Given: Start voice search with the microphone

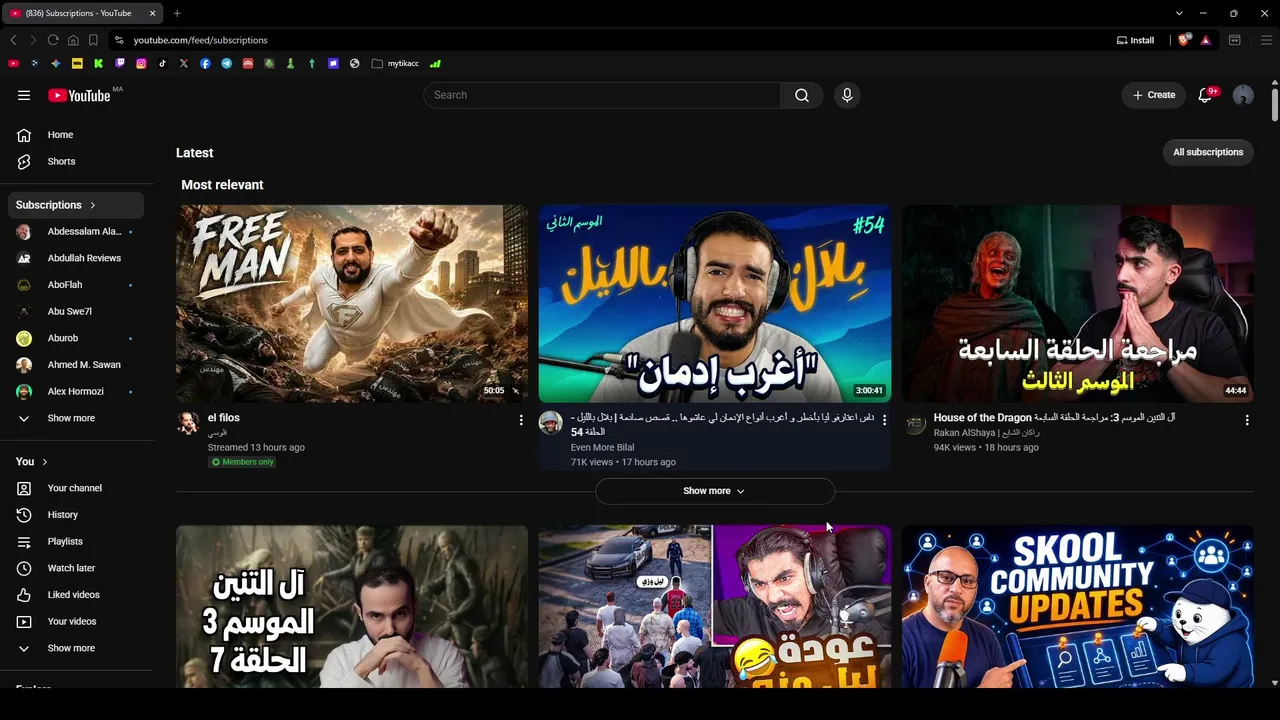Looking at the screenshot, I should (847, 95).
